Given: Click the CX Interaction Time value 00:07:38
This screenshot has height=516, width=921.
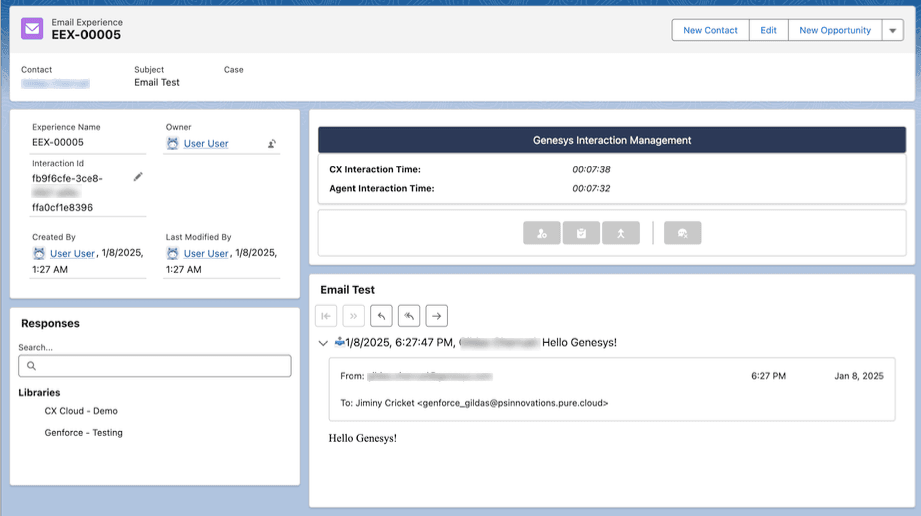Looking at the screenshot, I should coord(591,169).
